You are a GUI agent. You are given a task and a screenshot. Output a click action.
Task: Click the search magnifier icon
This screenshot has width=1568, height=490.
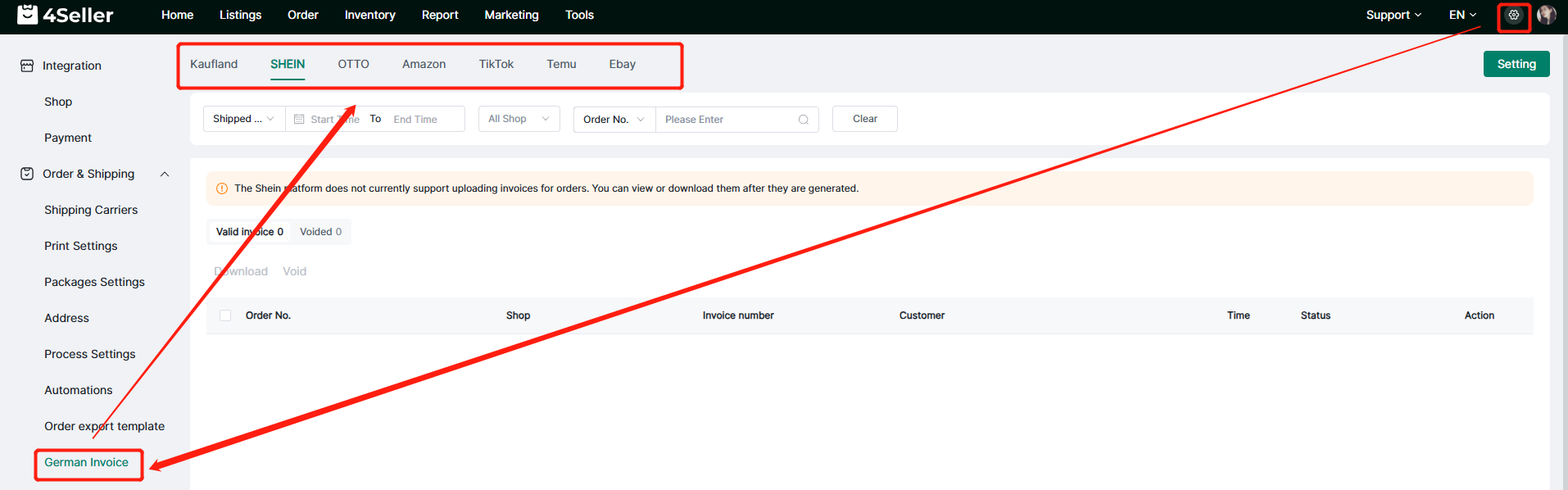click(x=803, y=120)
